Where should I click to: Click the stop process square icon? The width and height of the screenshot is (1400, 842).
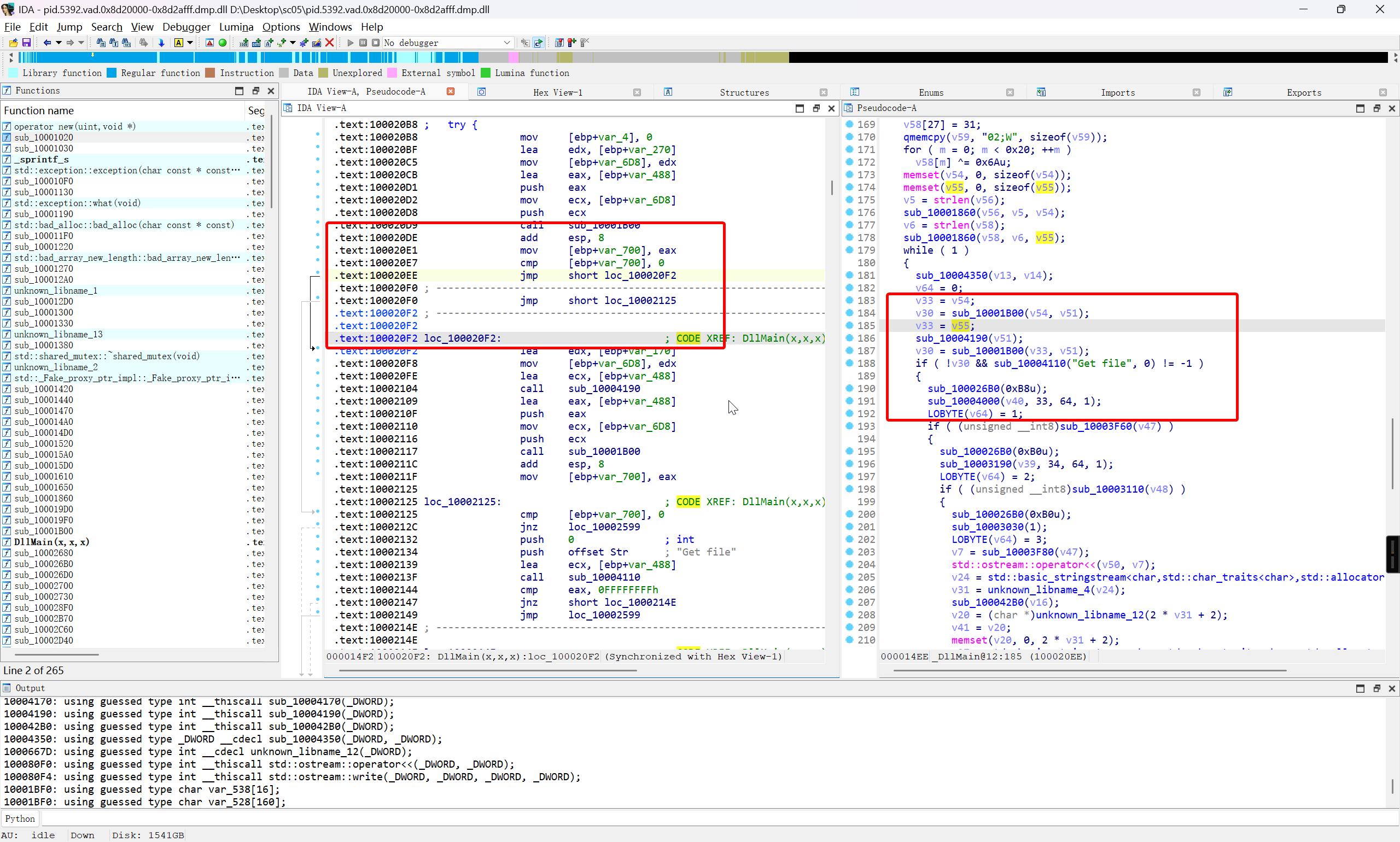pyautogui.click(x=376, y=43)
